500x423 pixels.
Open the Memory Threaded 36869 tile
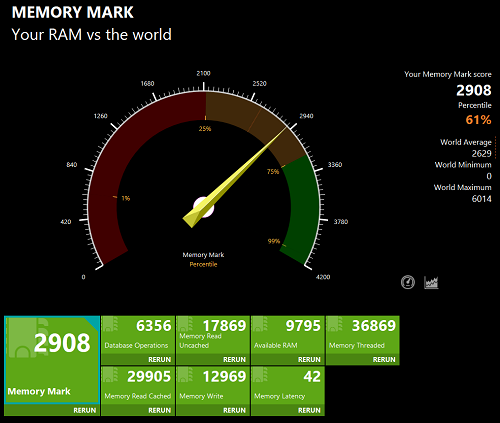pos(363,335)
